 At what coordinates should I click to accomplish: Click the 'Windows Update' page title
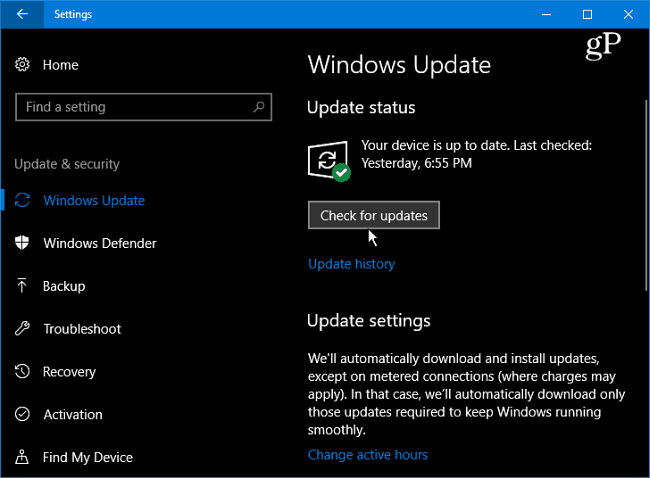click(x=399, y=65)
